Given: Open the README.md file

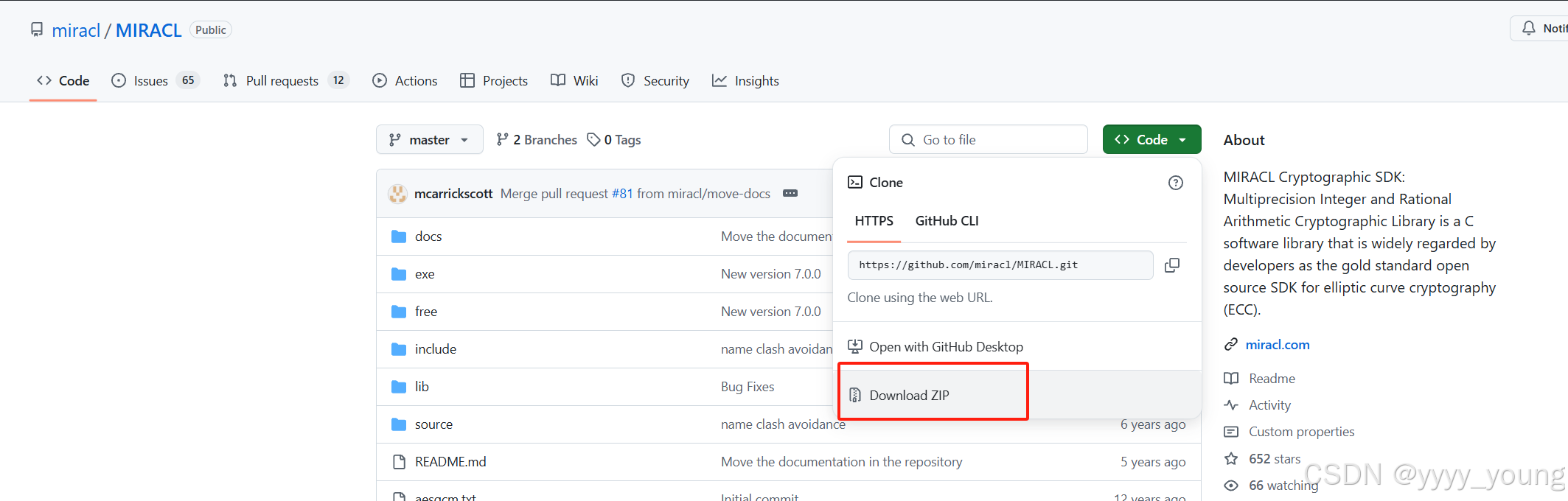Looking at the screenshot, I should point(450,461).
